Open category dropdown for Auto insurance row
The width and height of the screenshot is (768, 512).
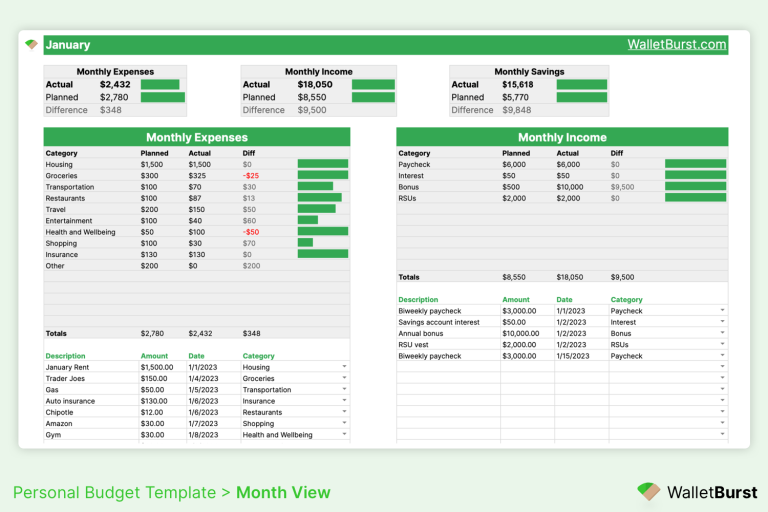point(344,400)
